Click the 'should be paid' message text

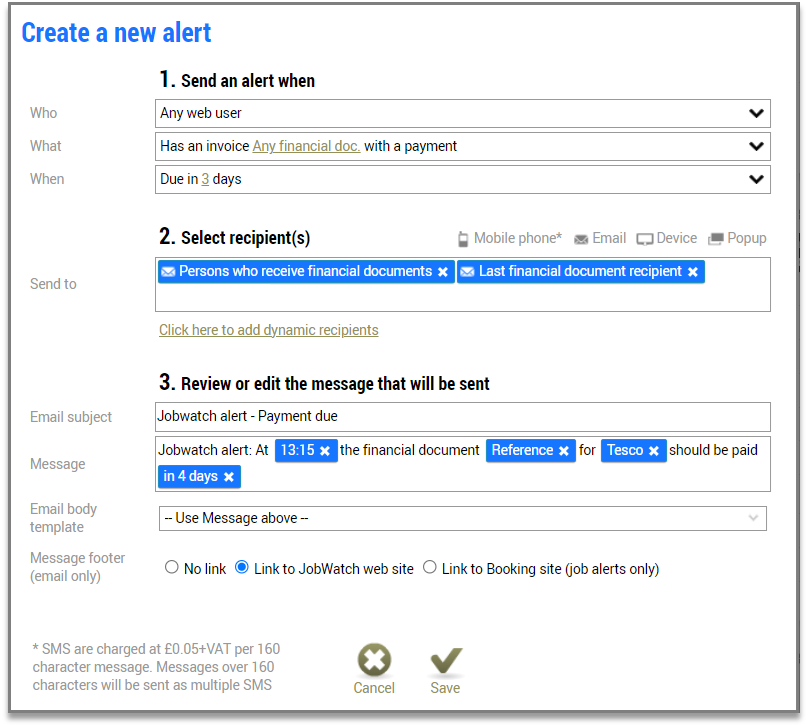713,450
